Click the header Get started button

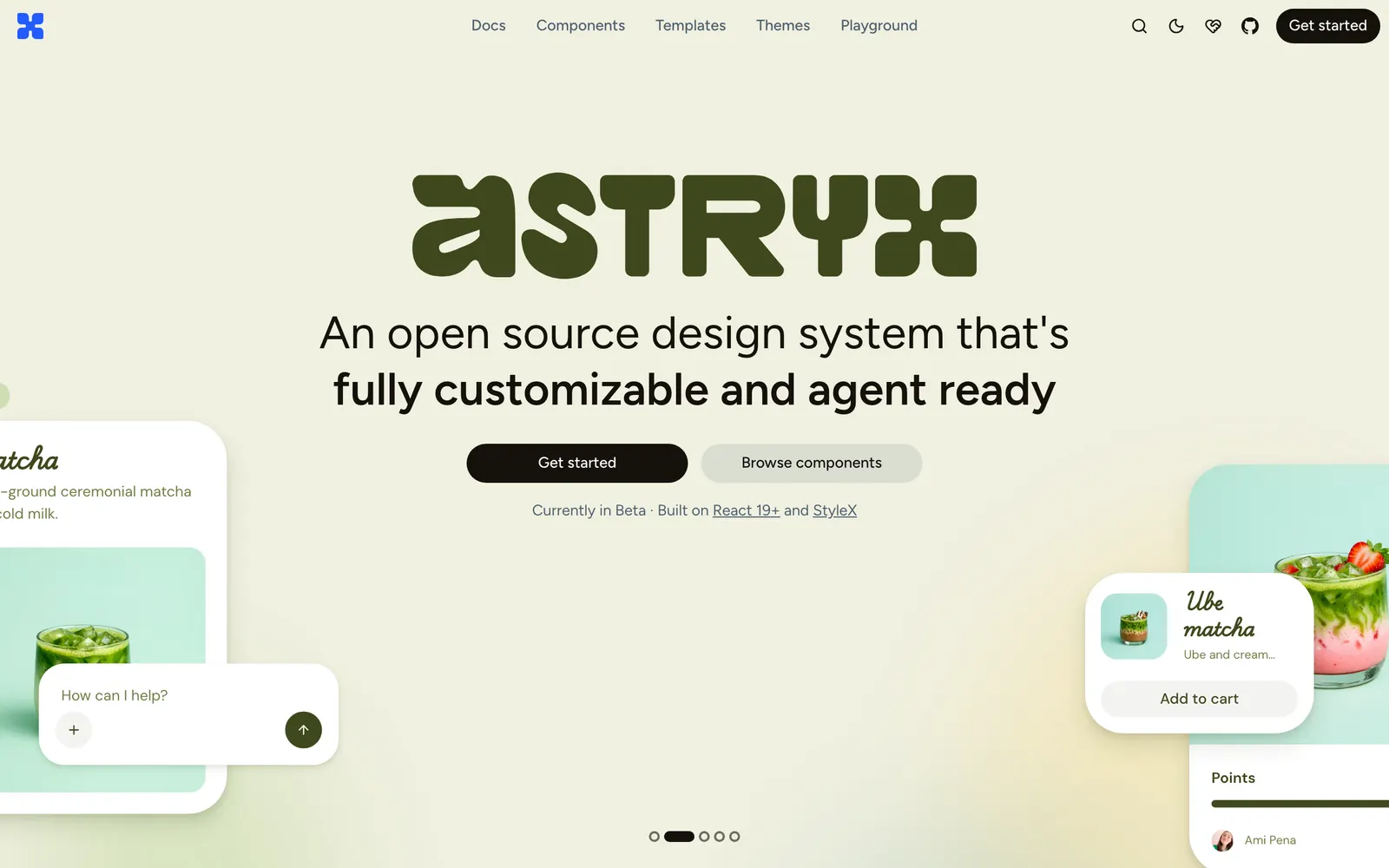[1327, 26]
